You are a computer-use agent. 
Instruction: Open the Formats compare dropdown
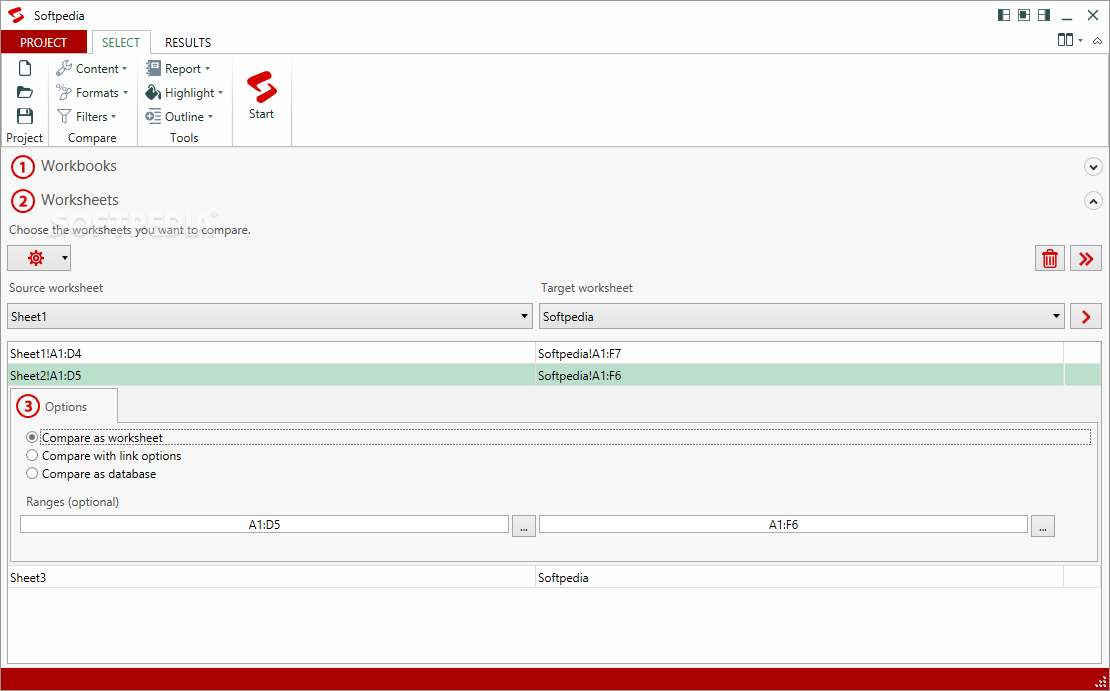tap(92, 93)
